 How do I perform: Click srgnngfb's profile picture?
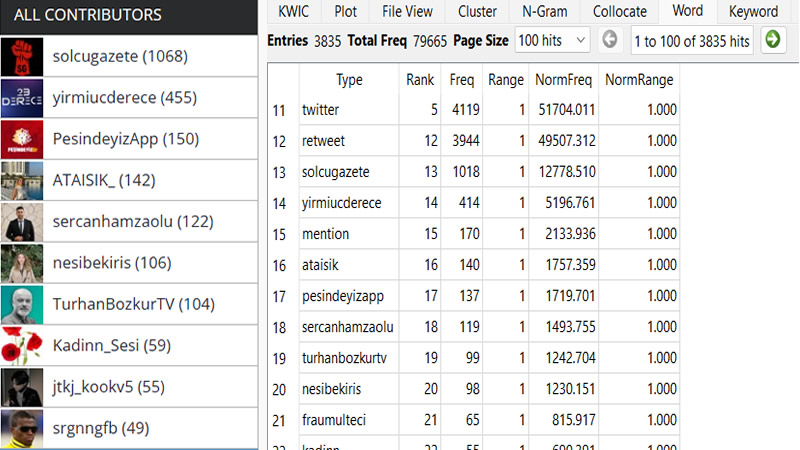pos(21,428)
